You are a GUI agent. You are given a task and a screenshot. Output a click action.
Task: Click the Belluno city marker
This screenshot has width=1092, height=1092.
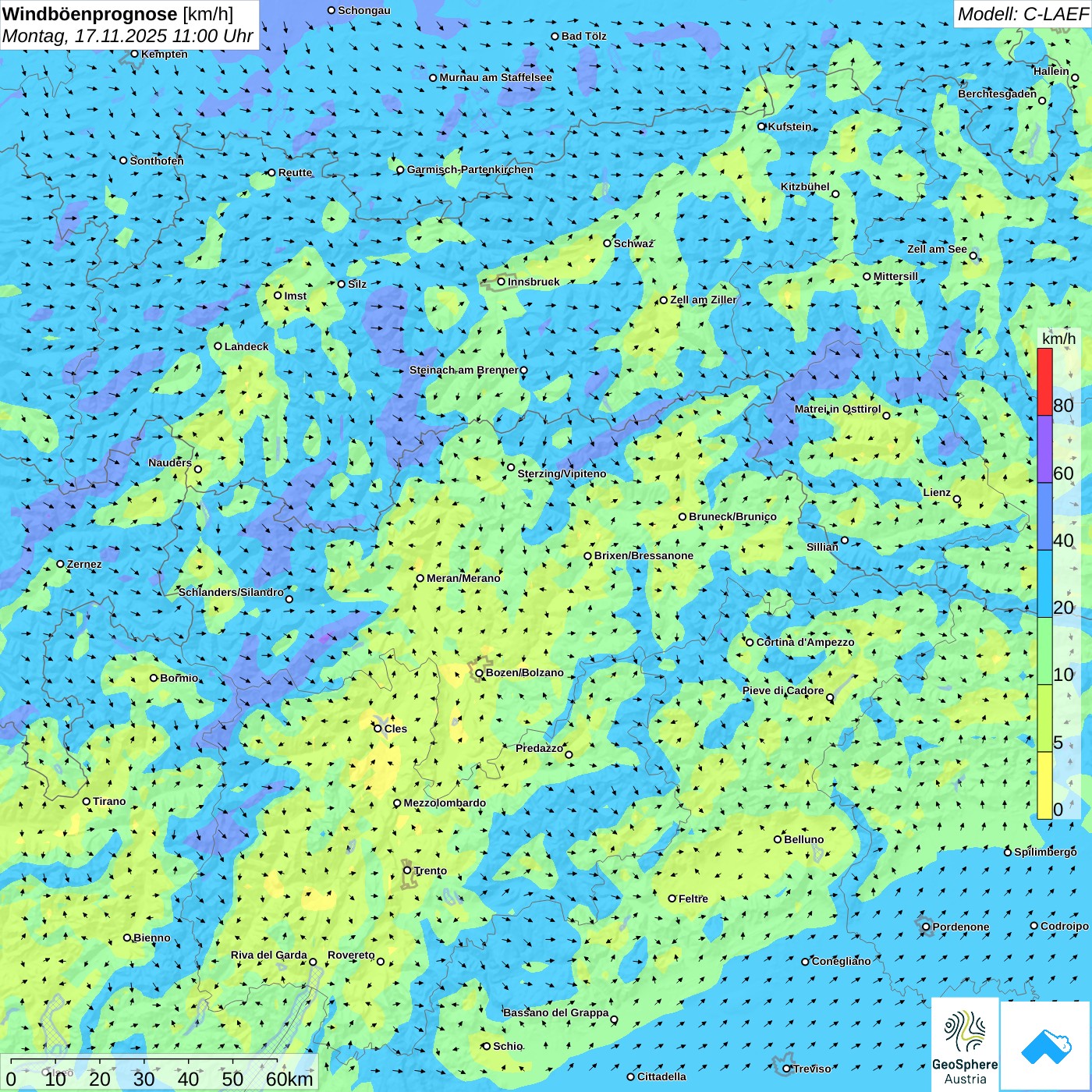[778, 839]
